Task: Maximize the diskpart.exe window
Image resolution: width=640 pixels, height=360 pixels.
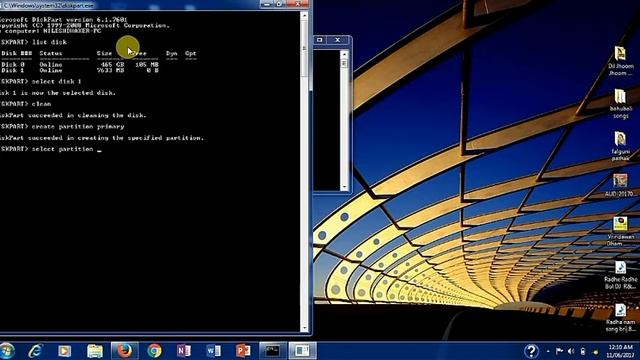Action: pos(279,4)
